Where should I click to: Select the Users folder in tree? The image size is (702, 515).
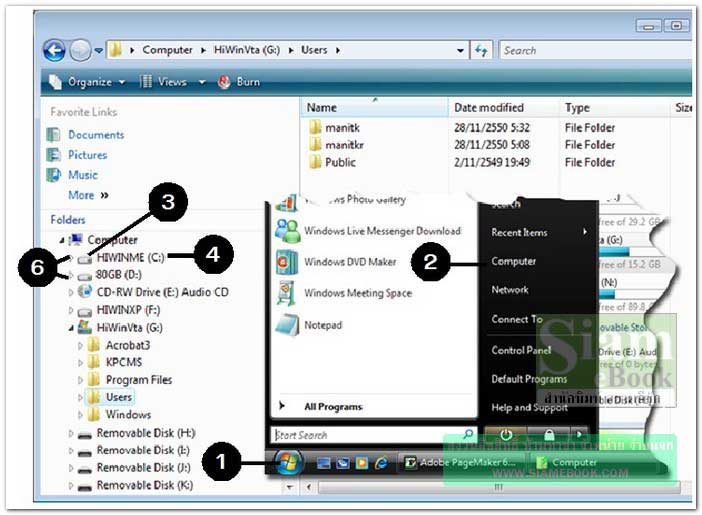(119, 397)
